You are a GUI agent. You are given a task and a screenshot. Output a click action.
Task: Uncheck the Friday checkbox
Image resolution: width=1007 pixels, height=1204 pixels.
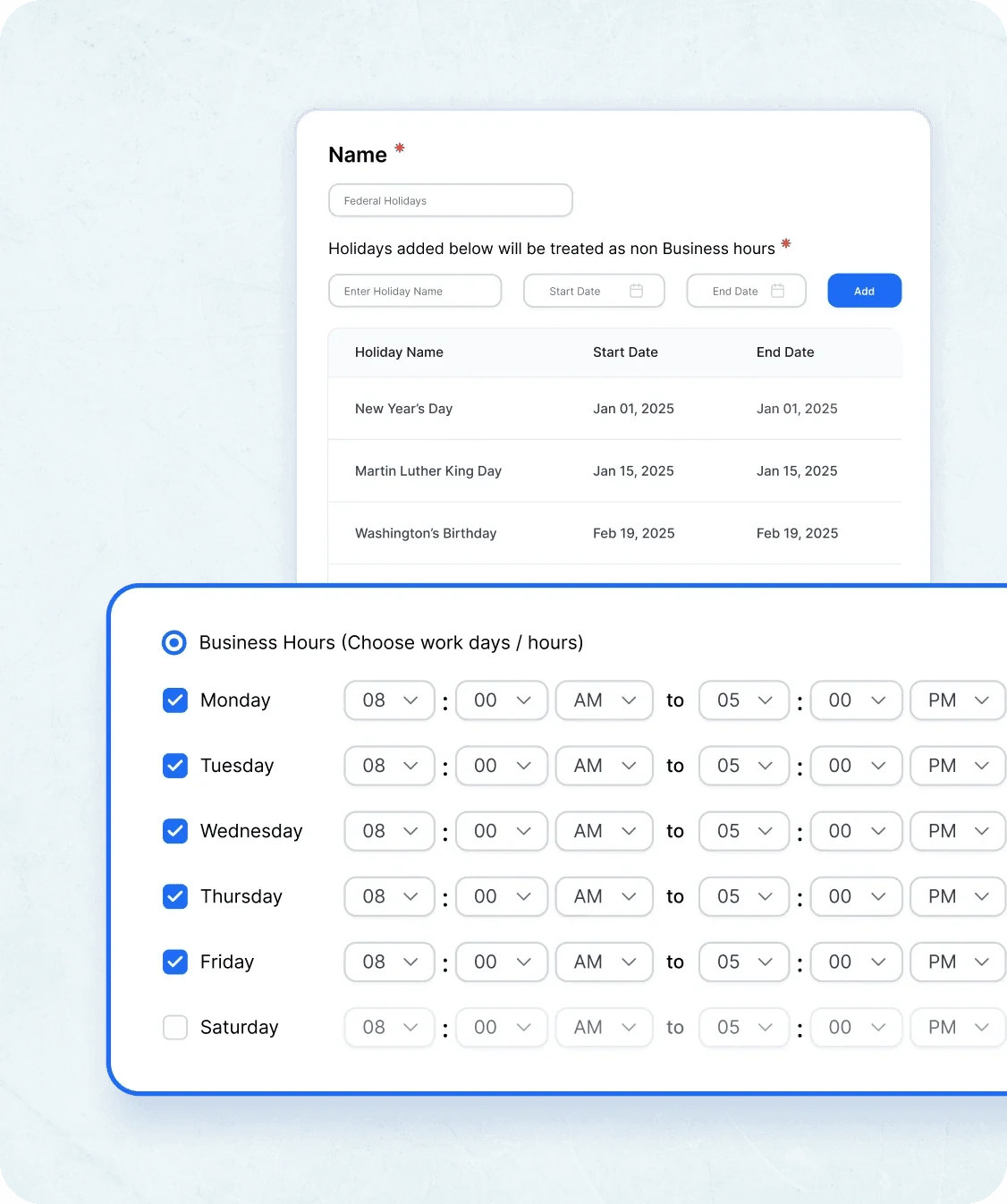coord(175,962)
